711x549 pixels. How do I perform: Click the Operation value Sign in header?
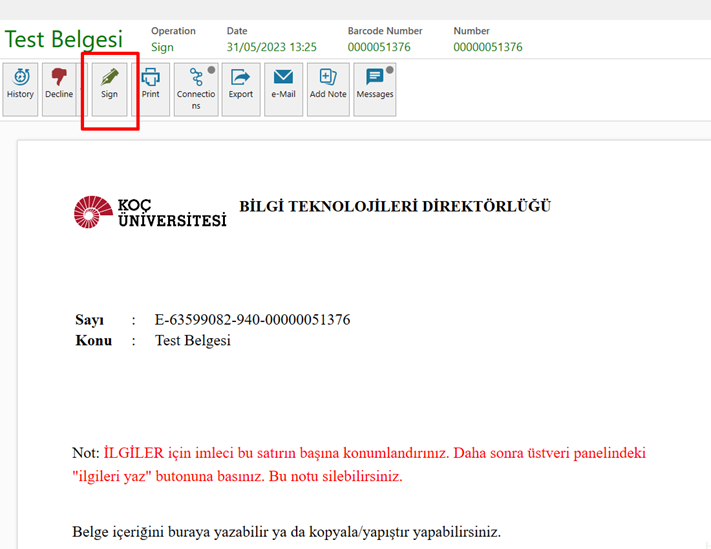coord(162,47)
